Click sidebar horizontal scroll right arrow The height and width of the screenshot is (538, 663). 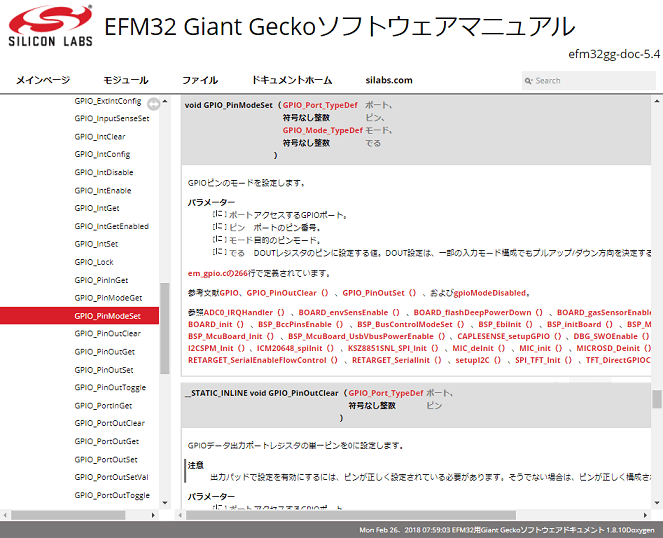pyautogui.click(x=153, y=515)
